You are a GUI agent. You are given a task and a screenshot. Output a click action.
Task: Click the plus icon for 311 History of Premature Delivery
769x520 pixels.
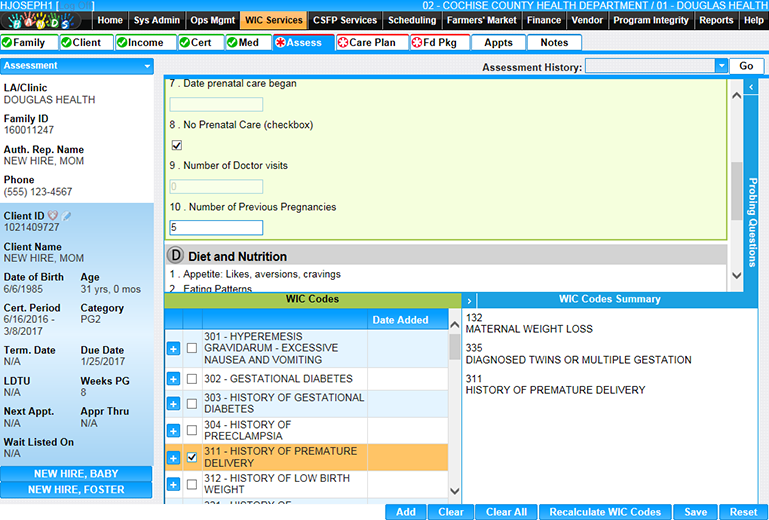click(173, 458)
